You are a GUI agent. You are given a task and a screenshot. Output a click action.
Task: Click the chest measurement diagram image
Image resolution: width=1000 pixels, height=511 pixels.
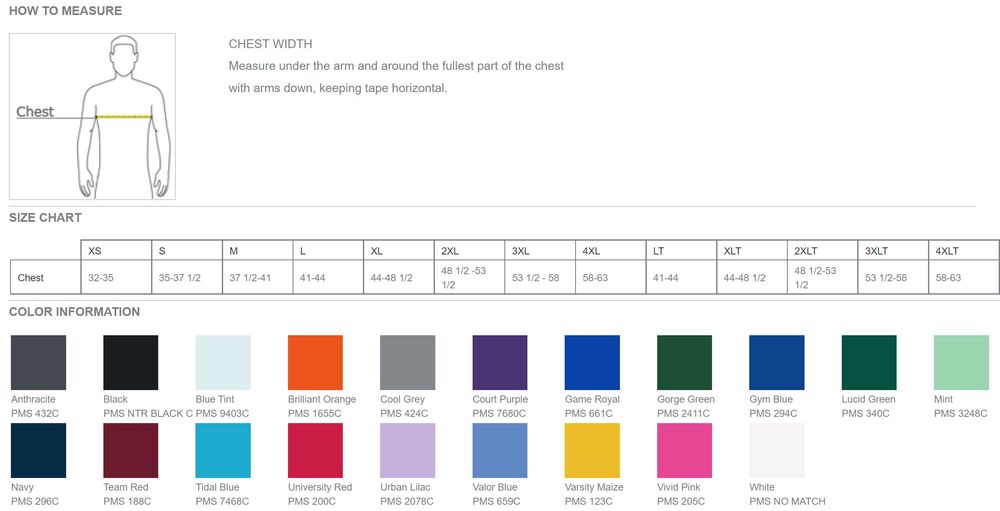[x=92, y=116]
